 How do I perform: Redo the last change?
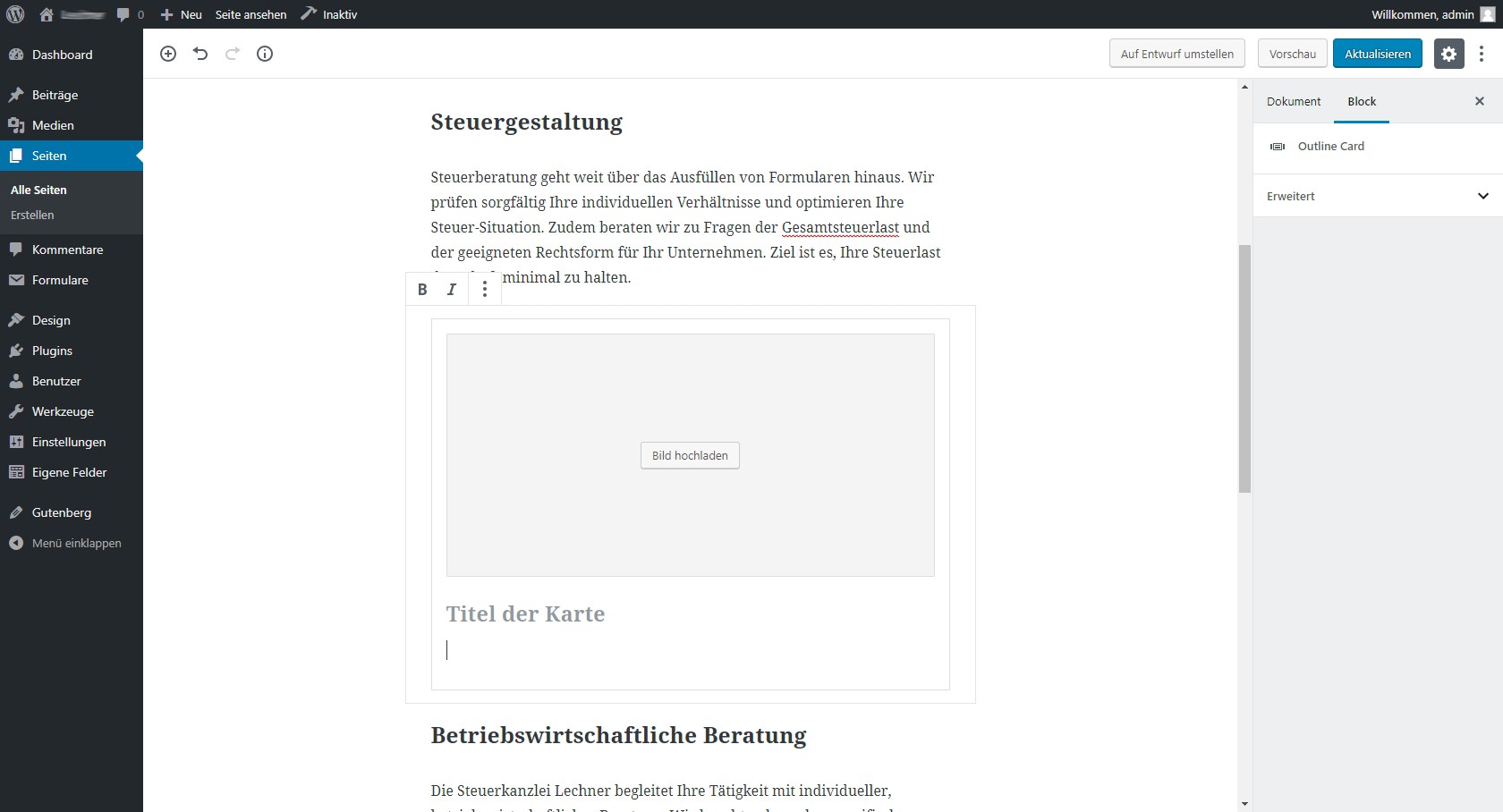(232, 54)
